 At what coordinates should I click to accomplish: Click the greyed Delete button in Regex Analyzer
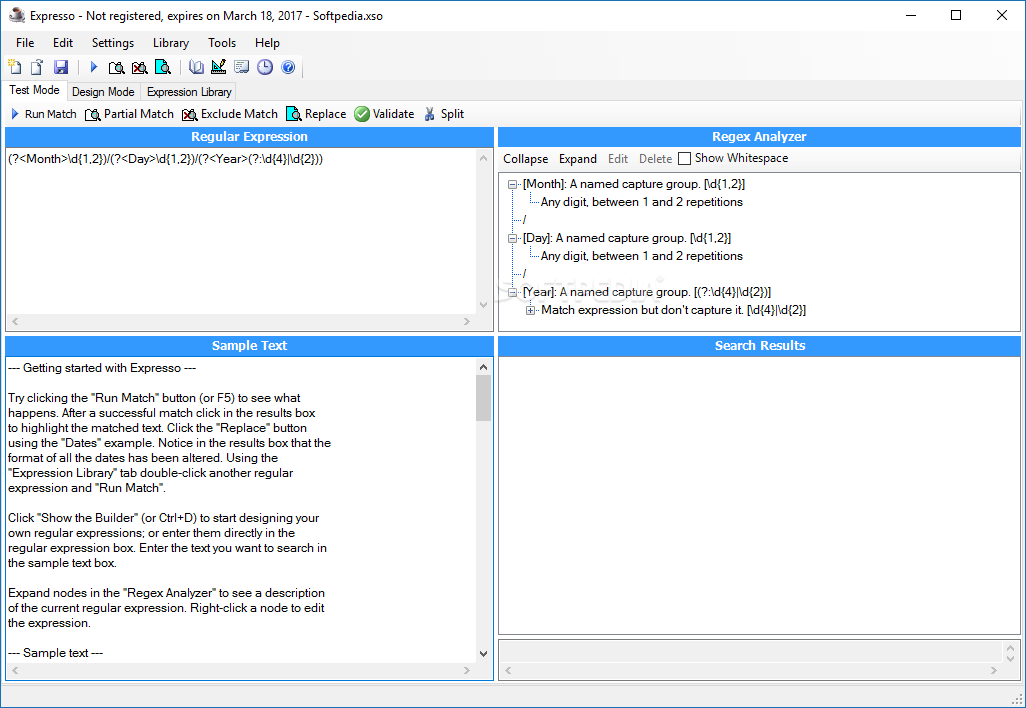655,159
